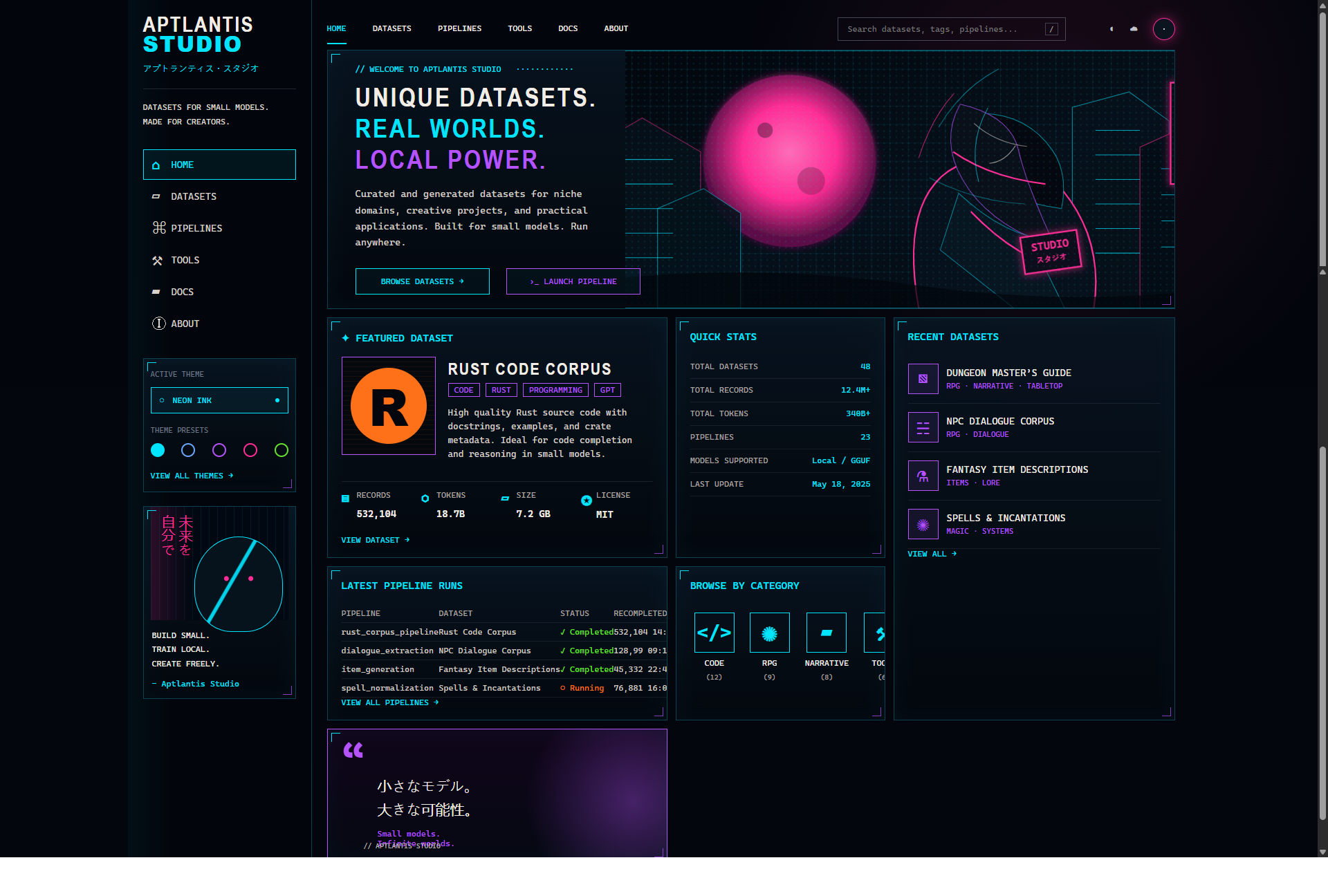Click the CODE tag on Rust Corpus
The image size is (1328, 896).
pyautogui.click(x=464, y=391)
